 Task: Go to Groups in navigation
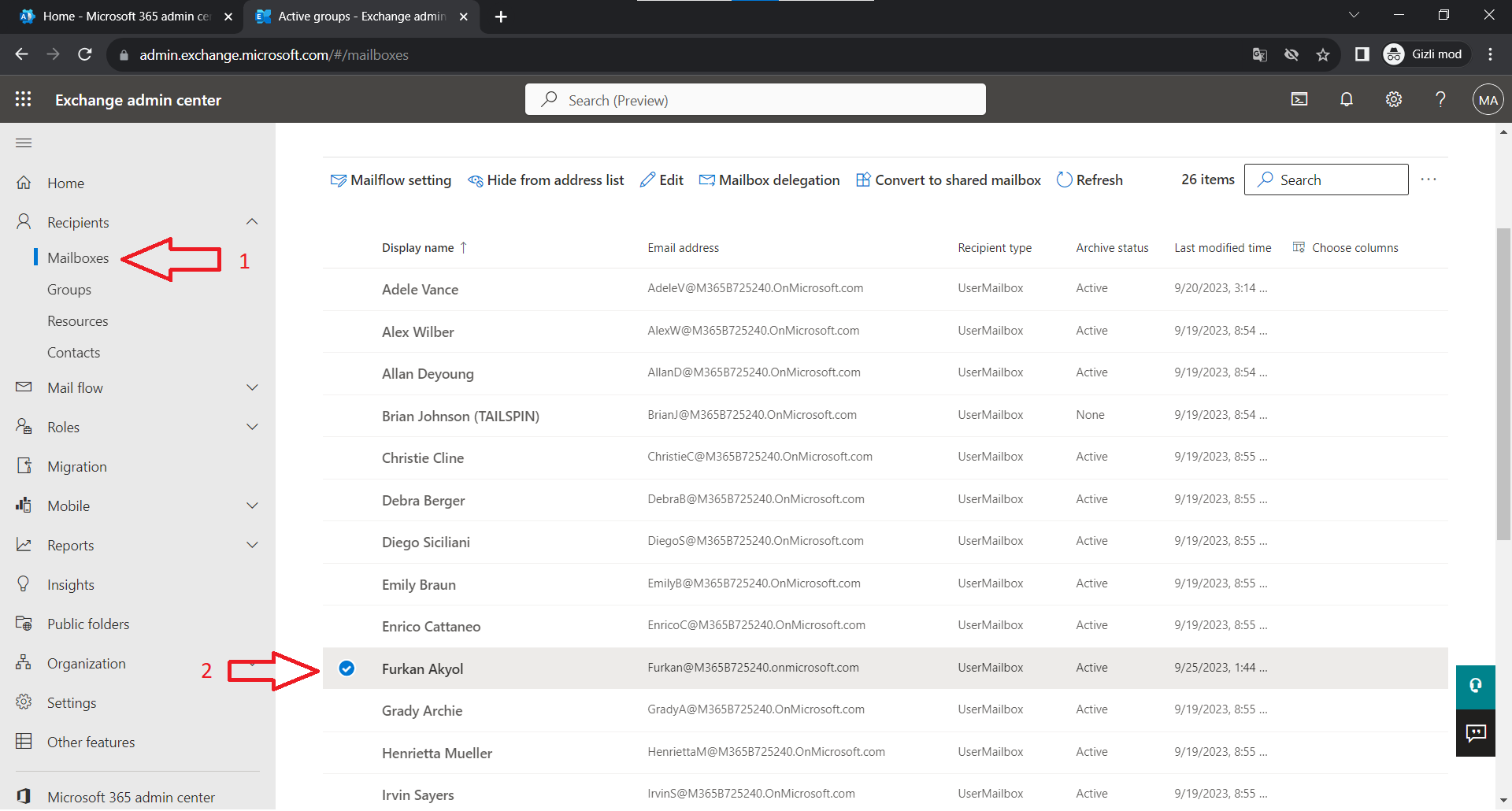coord(69,290)
